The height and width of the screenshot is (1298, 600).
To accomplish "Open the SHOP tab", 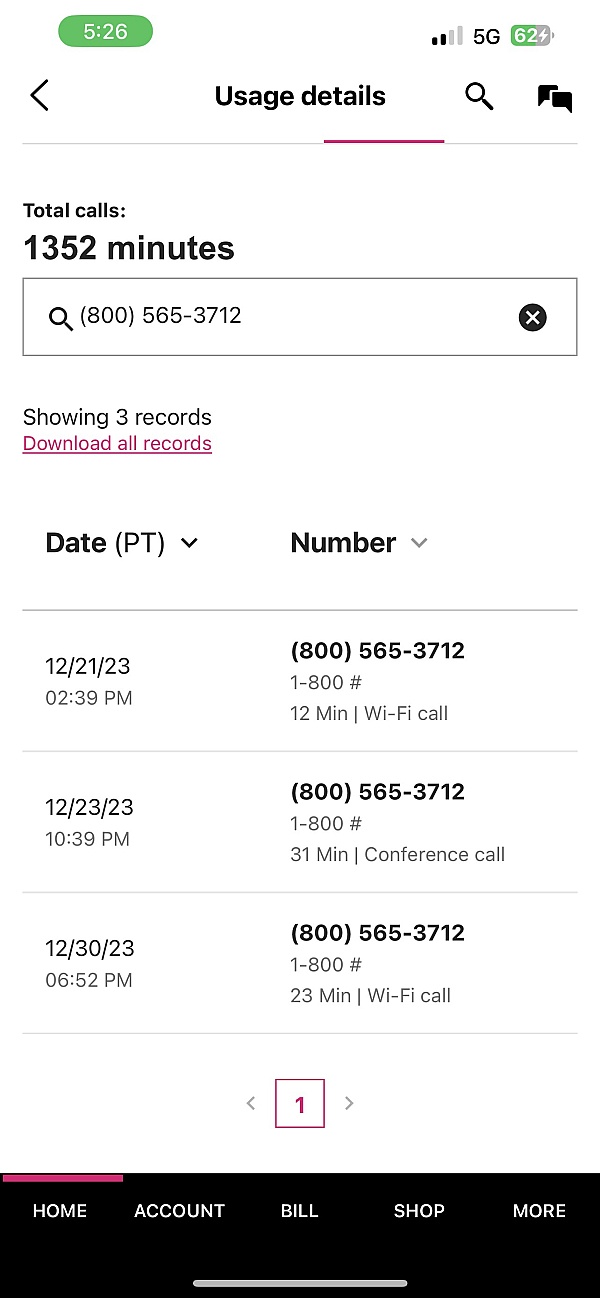I will click(x=419, y=1211).
